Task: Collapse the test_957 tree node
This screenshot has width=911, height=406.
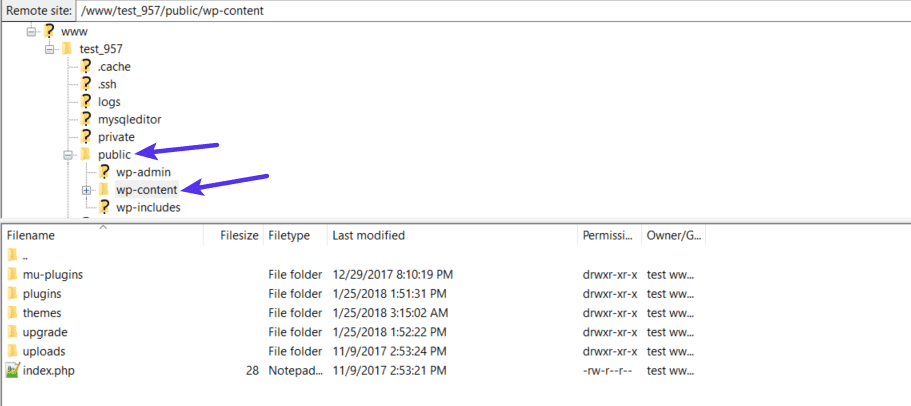Action: point(49,49)
